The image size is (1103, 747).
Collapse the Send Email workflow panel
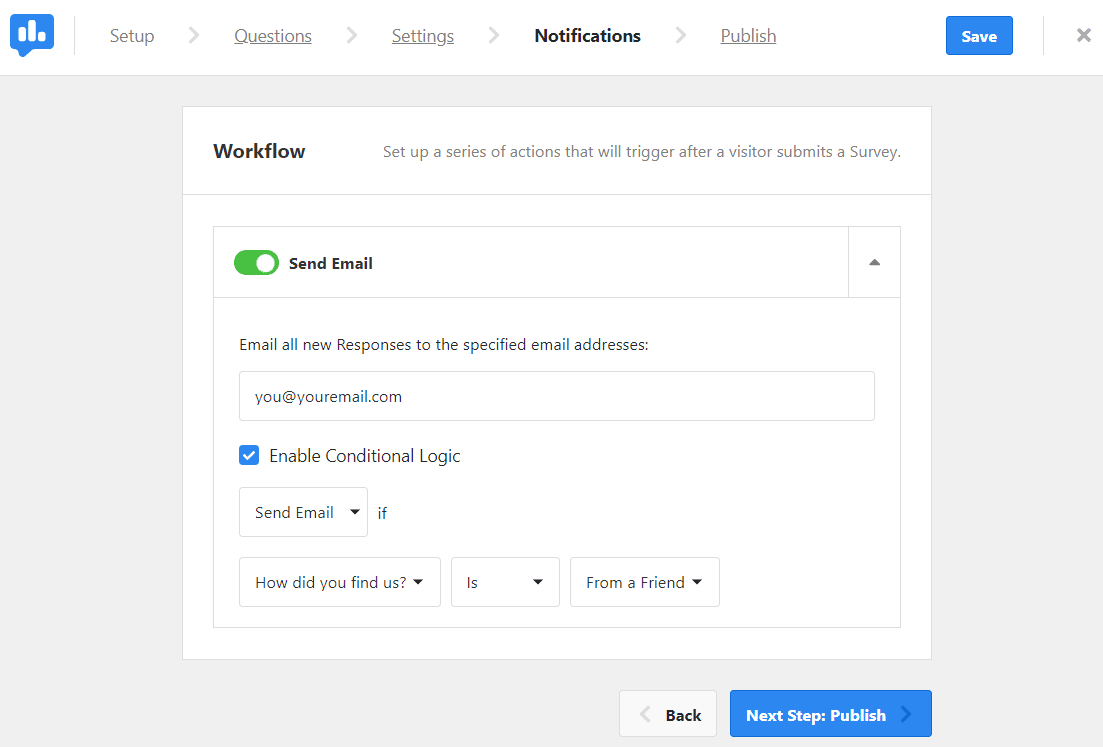point(874,261)
